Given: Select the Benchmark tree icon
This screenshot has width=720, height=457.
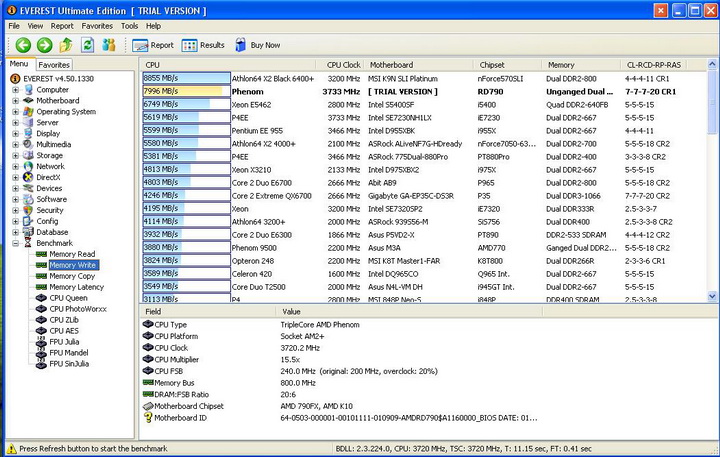Looking at the screenshot, I should tap(28, 243).
